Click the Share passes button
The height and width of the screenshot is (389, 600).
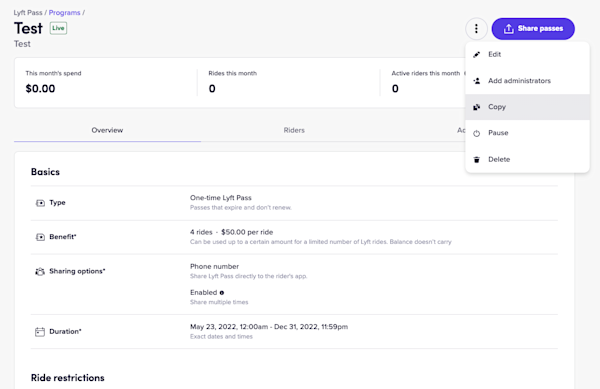tap(533, 29)
